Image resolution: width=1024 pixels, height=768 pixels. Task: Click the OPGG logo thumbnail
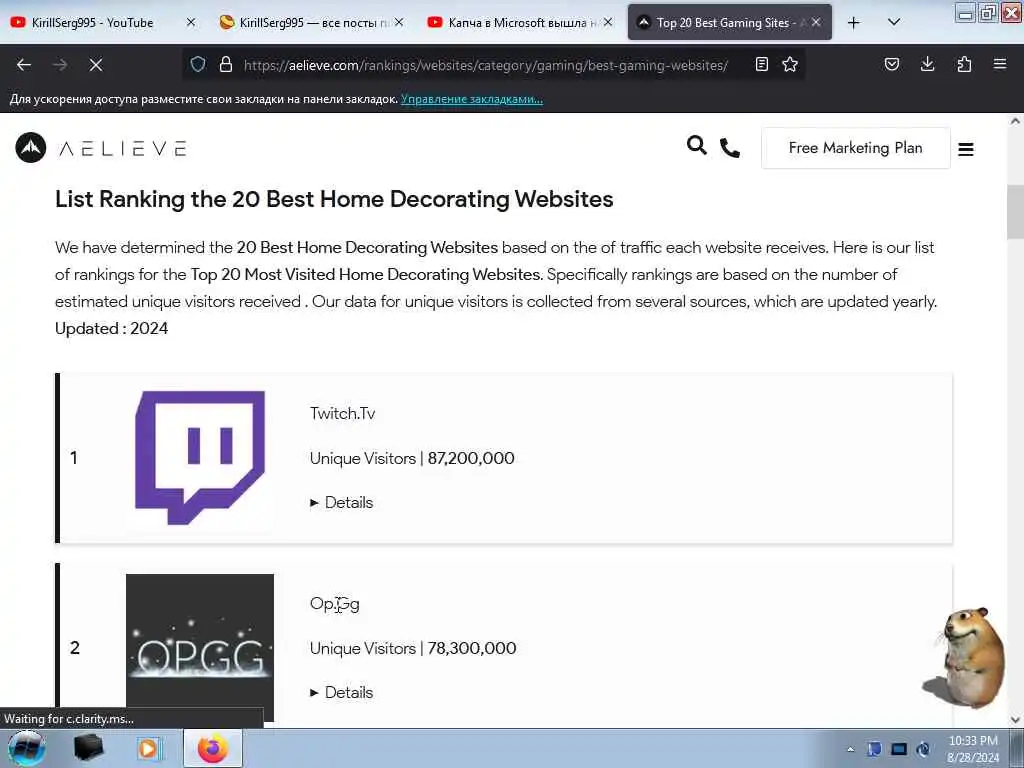(x=200, y=648)
